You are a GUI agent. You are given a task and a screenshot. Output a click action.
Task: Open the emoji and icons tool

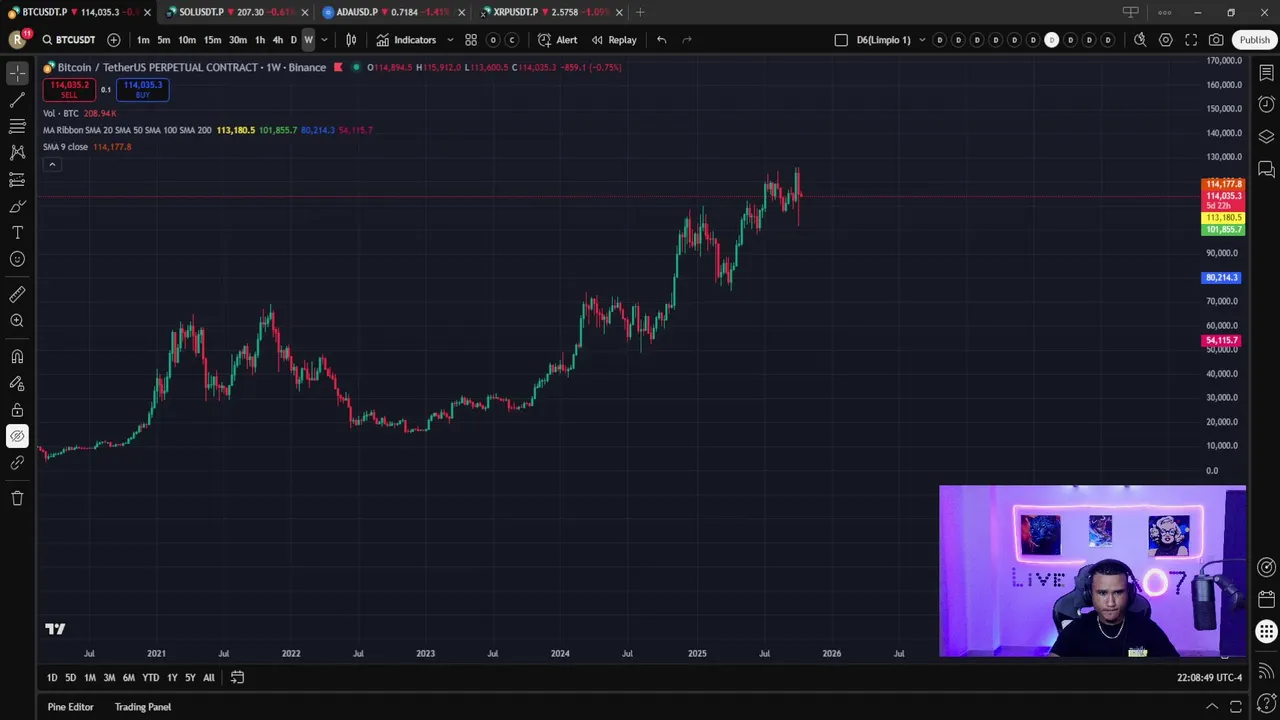coord(17,259)
